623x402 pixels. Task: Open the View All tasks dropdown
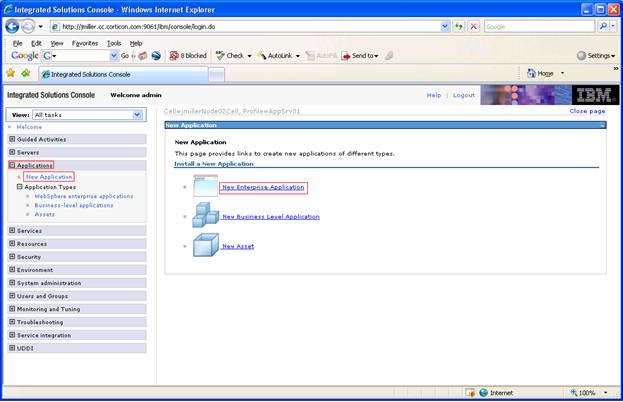click(137, 115)
